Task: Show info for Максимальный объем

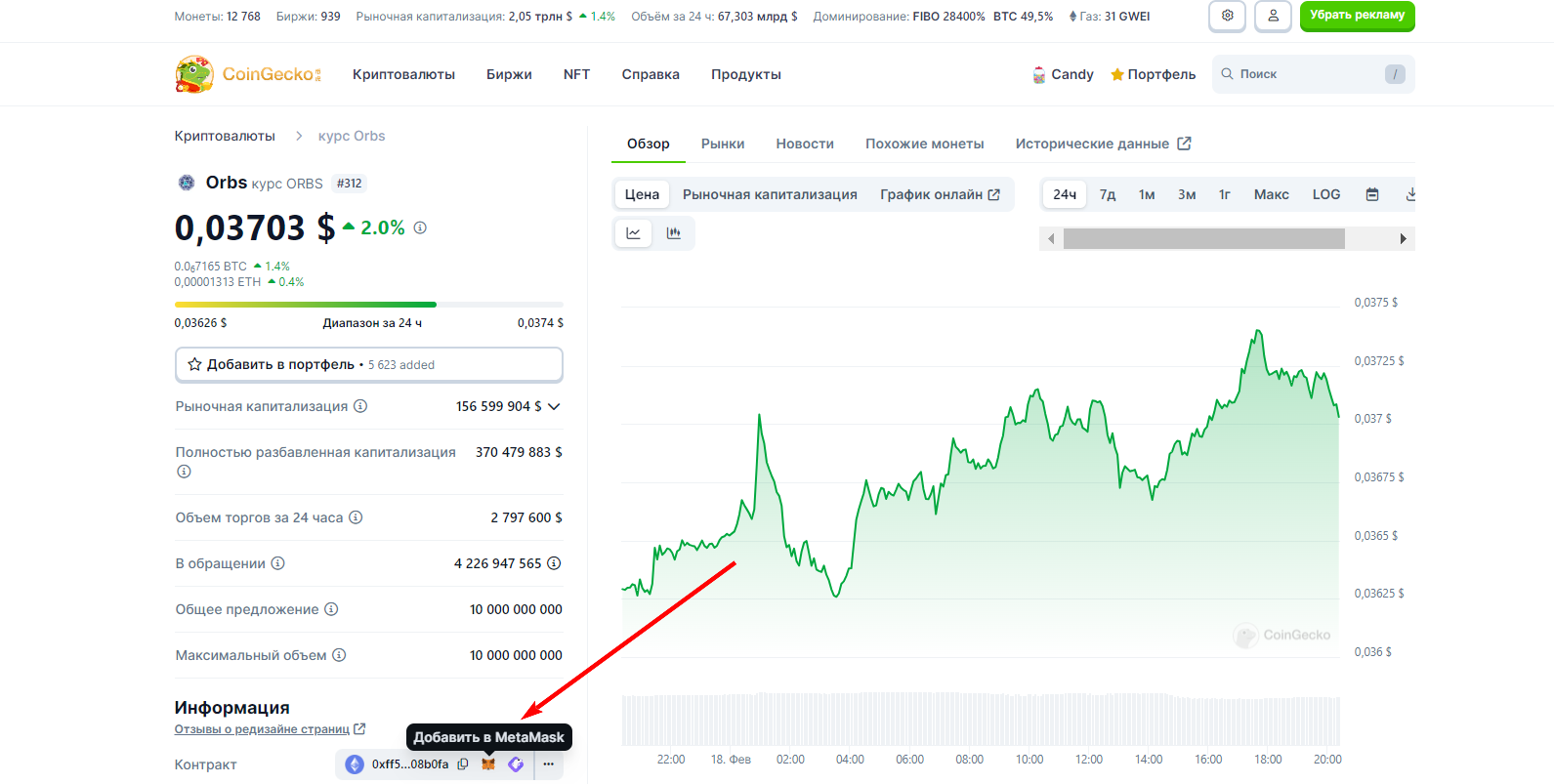Action: 339,655
